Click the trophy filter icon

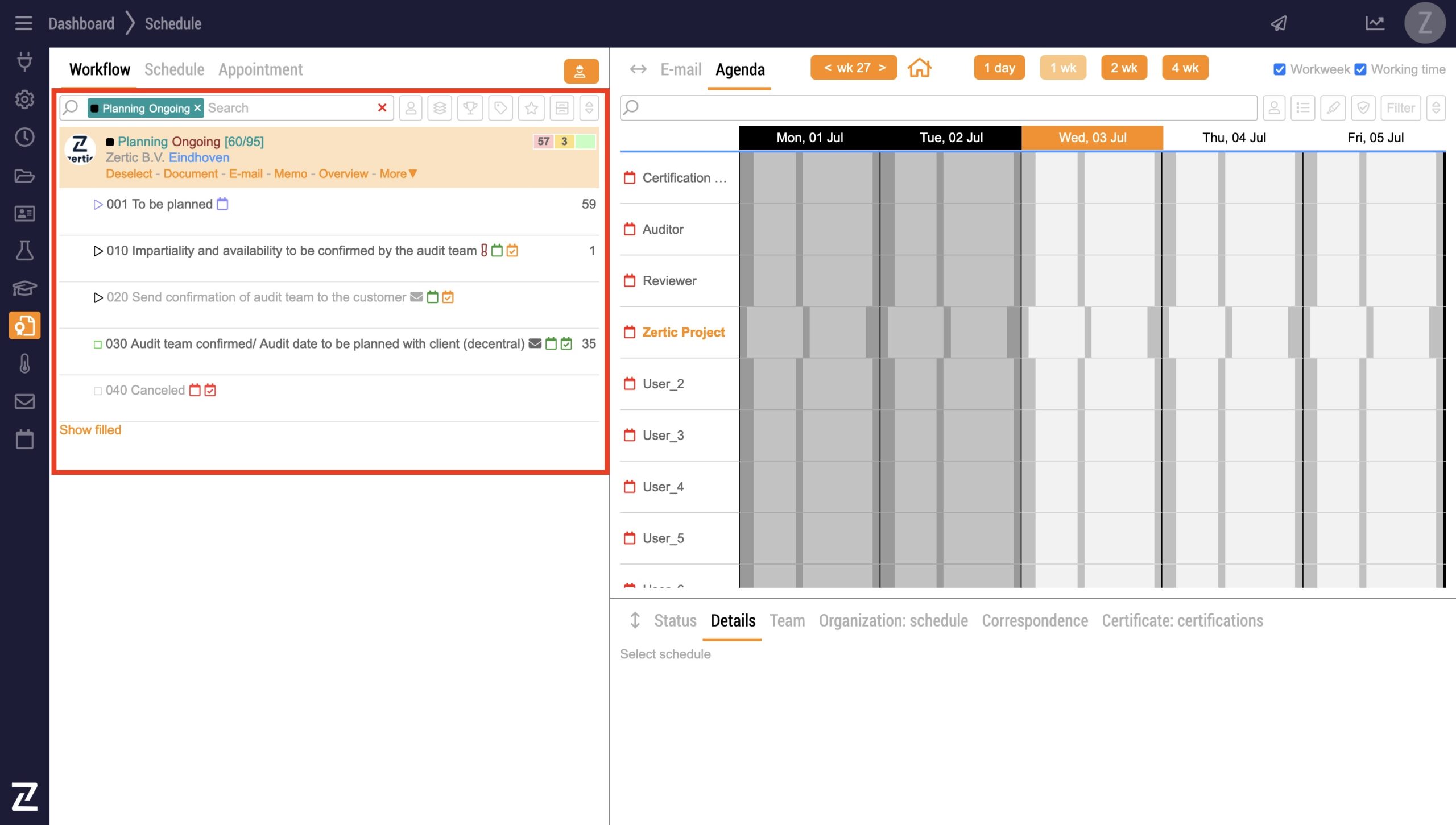coord(470,108)
